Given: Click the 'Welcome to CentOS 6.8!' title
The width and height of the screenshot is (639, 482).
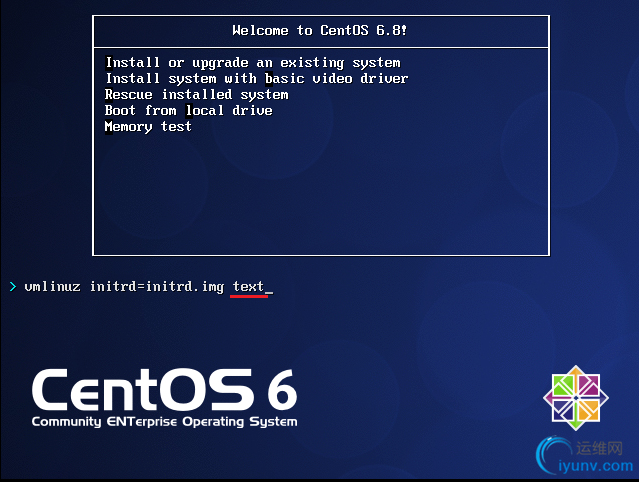Looking at the screenshot, I should click(320, 31).
